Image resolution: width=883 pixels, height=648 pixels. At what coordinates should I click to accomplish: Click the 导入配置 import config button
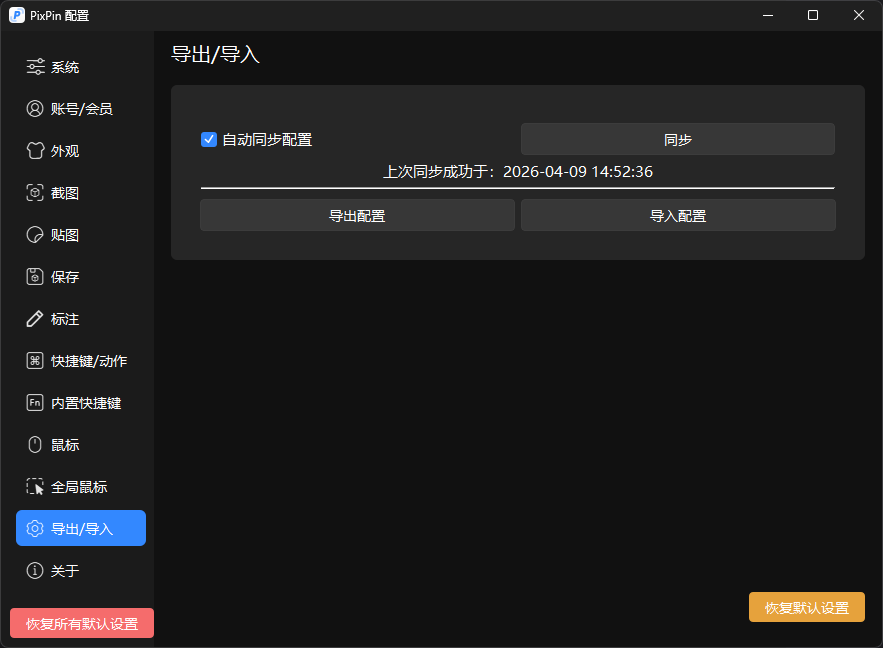[677, 214]
